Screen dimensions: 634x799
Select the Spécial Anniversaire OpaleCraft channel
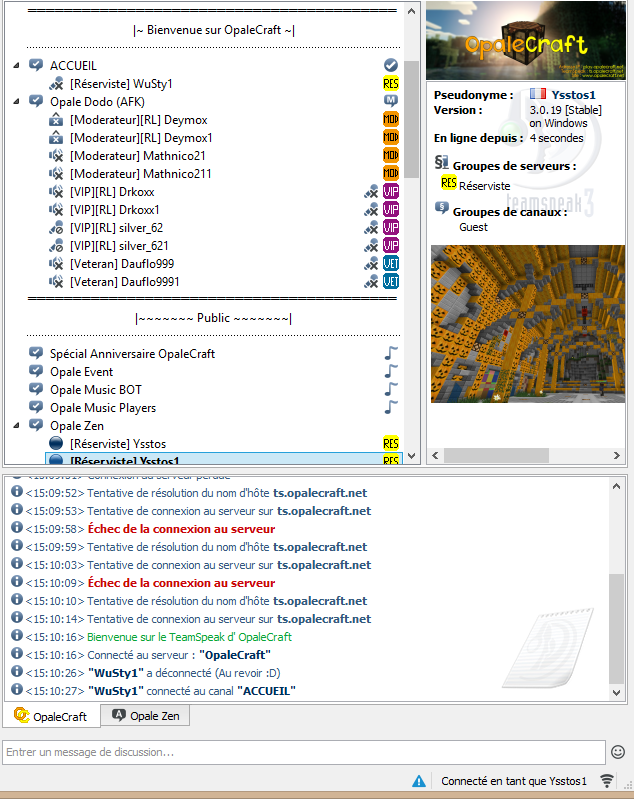(133, 354)
